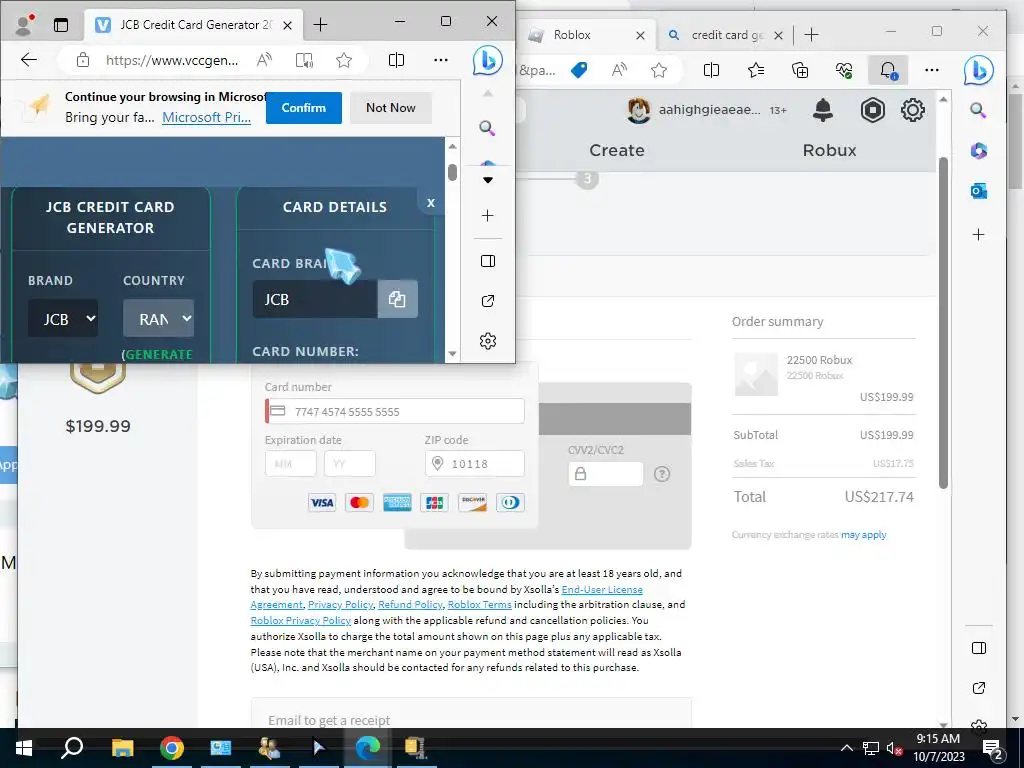
Task: Open the Roblox Privacy Policy link
Action: pyautogui.click(x=300, y=620)
